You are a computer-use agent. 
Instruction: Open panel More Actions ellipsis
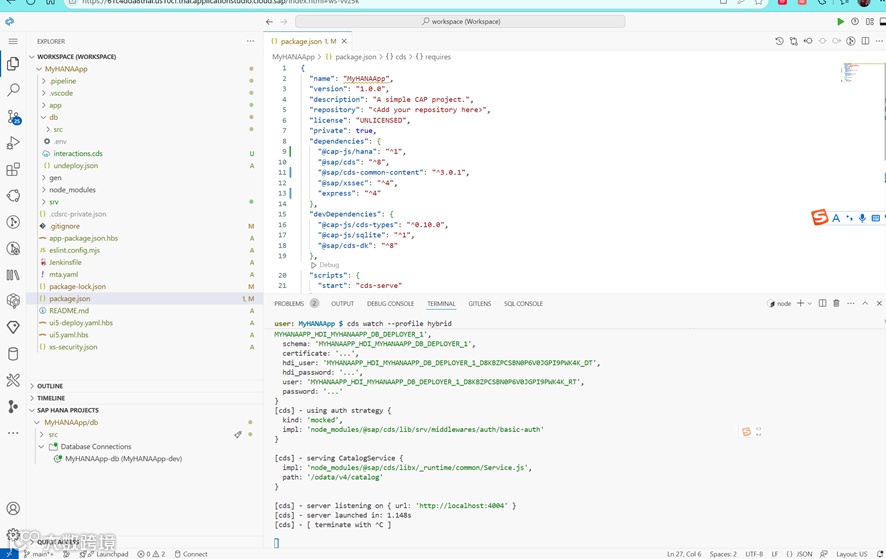click(850, 304)
